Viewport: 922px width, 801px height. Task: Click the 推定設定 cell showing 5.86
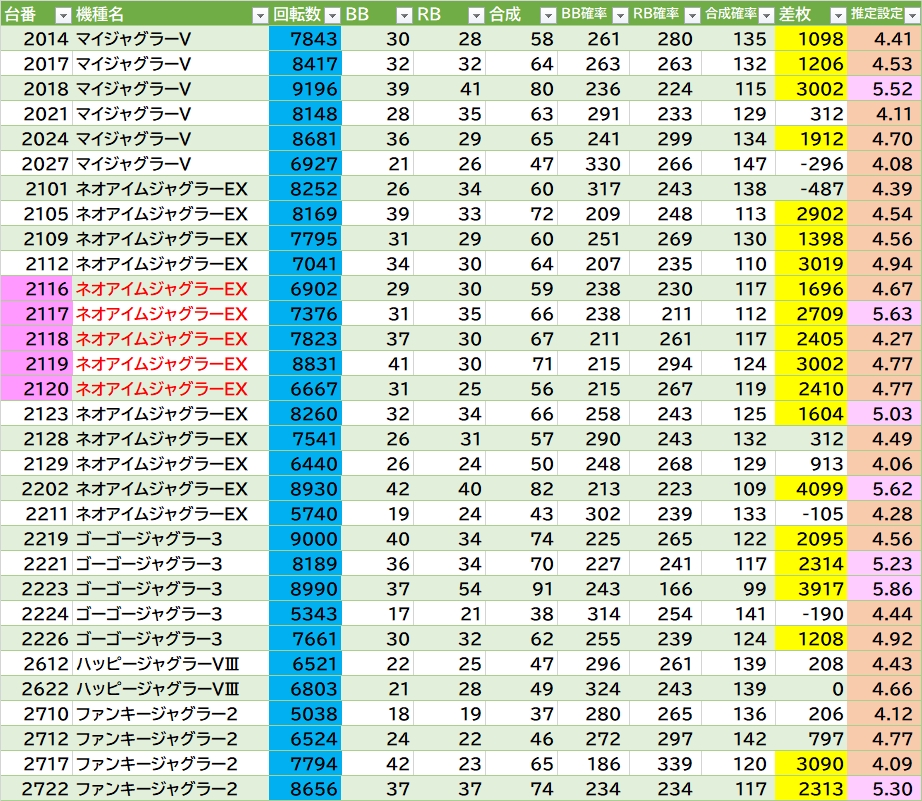(884, 589)
